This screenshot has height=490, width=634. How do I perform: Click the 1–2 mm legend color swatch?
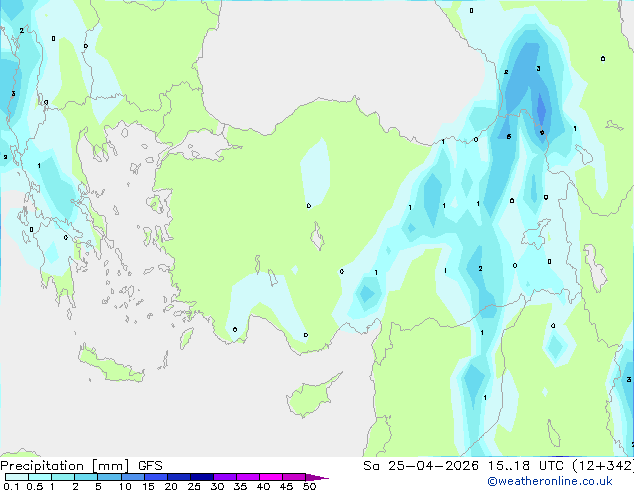point(63,477)
